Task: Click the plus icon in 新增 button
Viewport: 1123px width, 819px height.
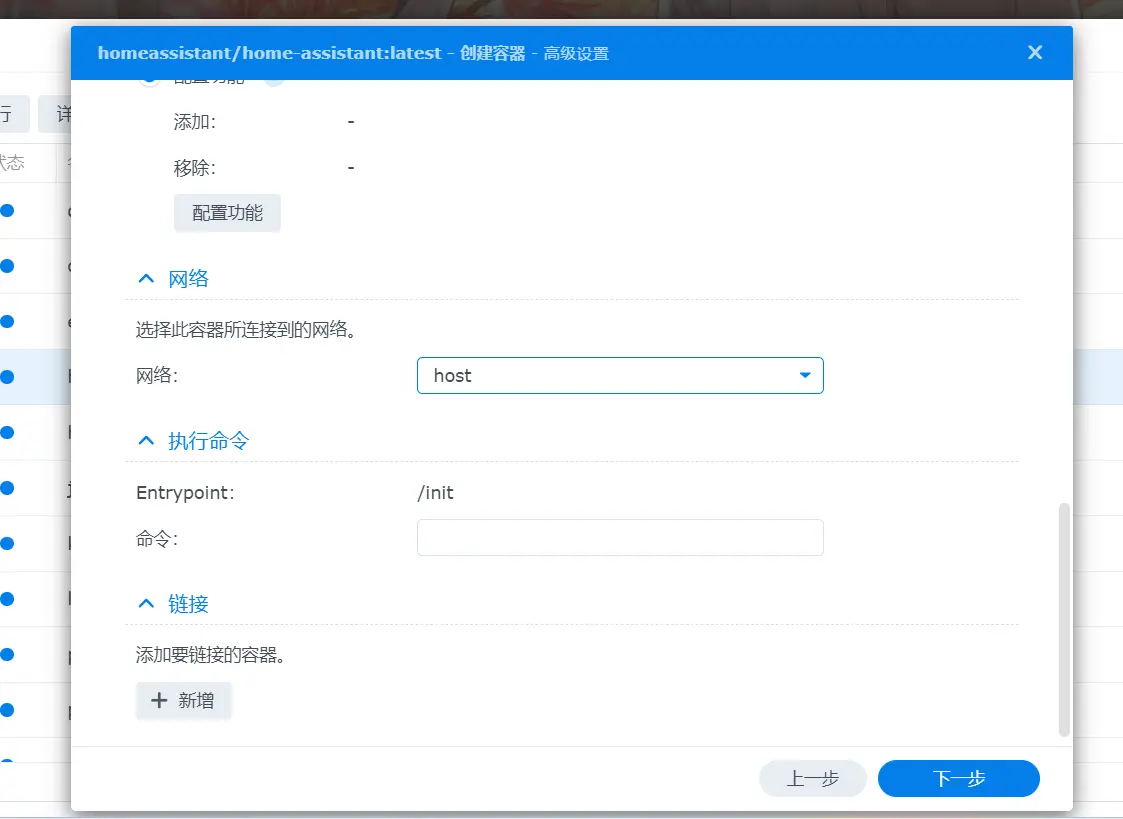Action: coord(159,700)
